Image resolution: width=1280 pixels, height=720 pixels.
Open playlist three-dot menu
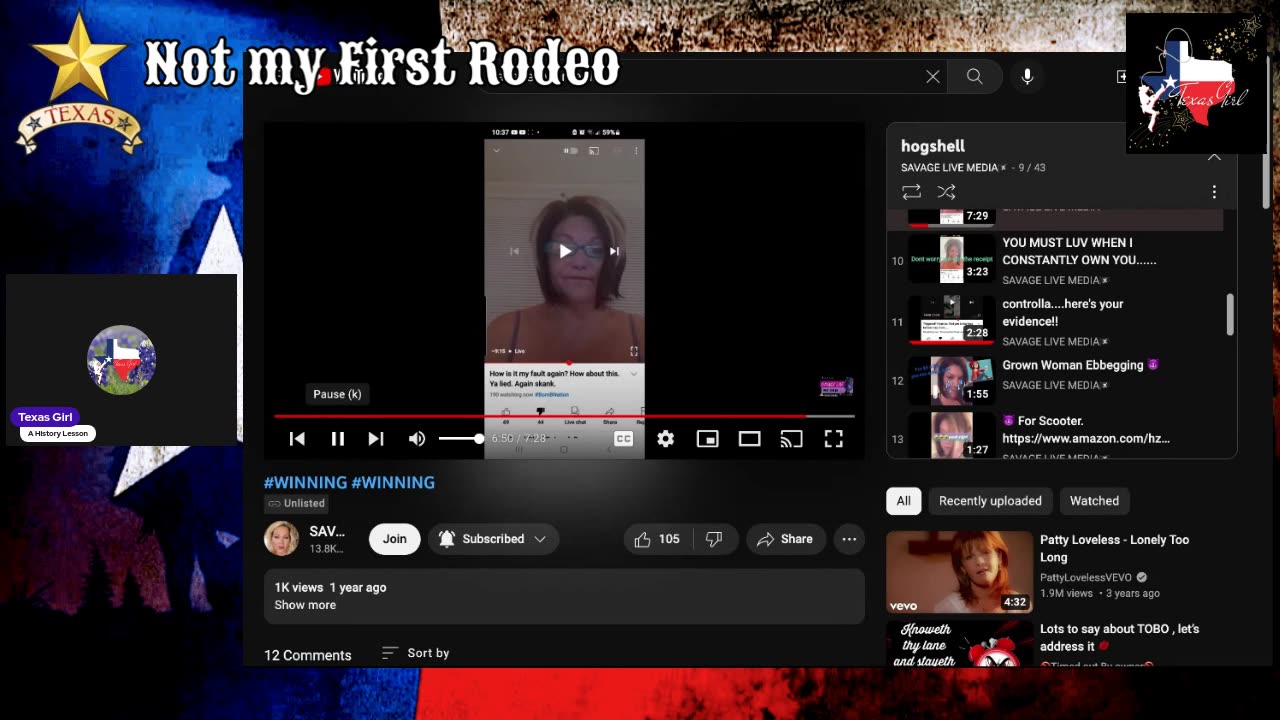(1214, 192)
